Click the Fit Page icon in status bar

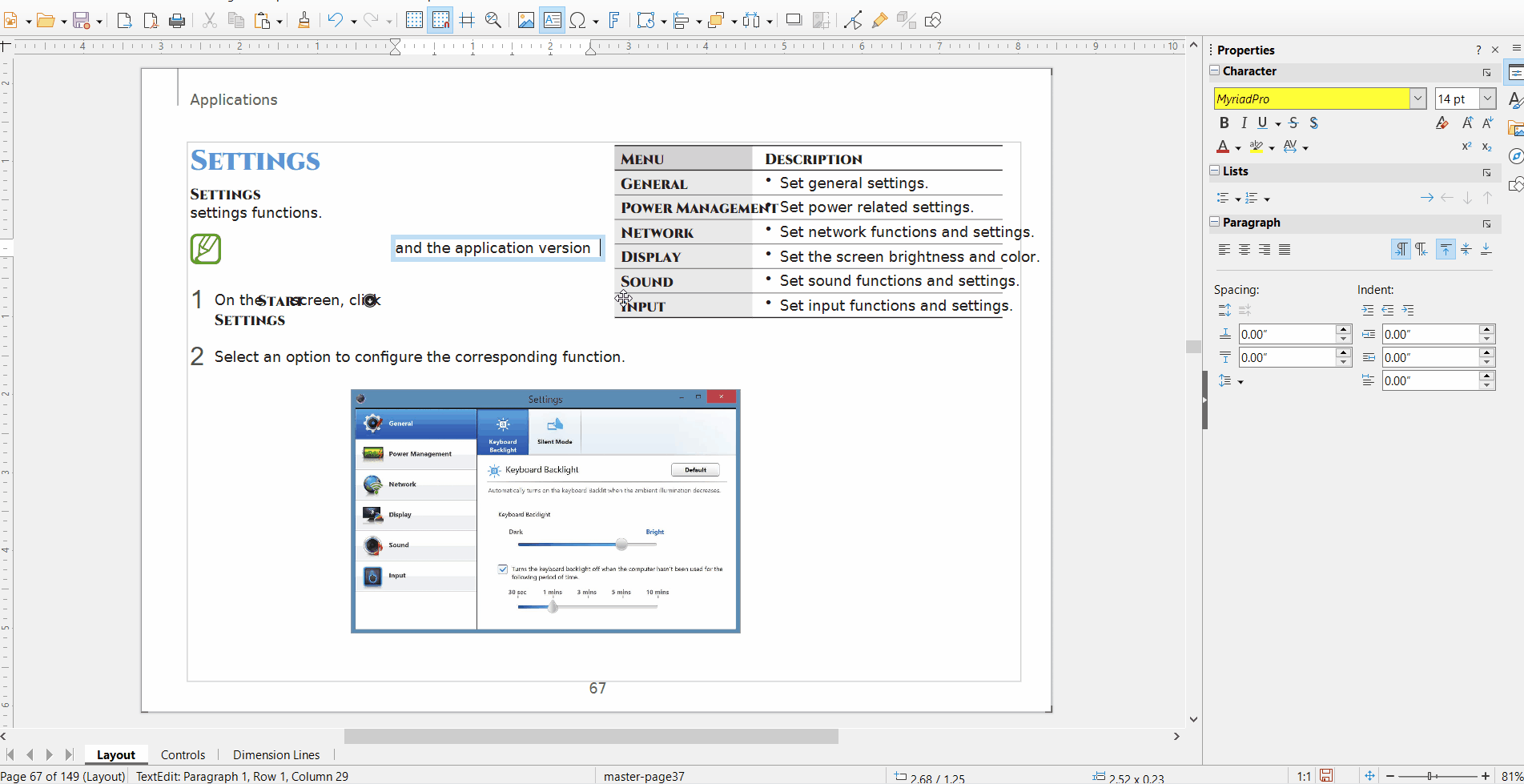pos(1370,776)
